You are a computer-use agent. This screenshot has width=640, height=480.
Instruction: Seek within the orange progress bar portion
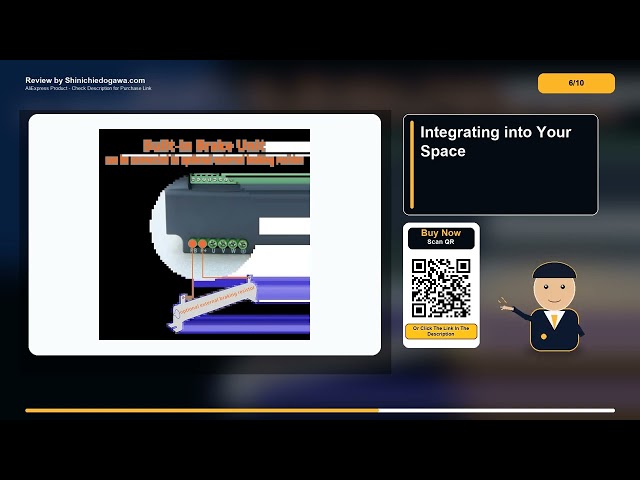point(202,411)
